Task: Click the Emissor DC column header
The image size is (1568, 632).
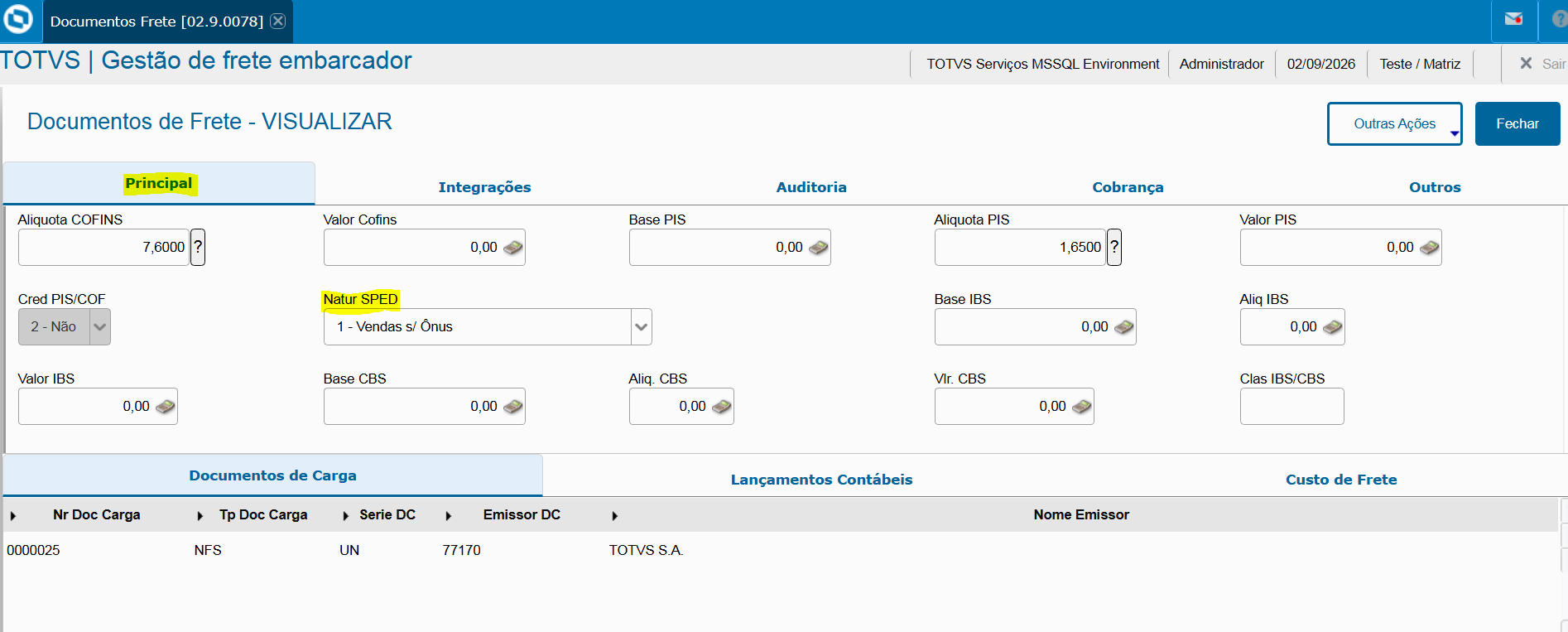Action: tap(522, 515)
